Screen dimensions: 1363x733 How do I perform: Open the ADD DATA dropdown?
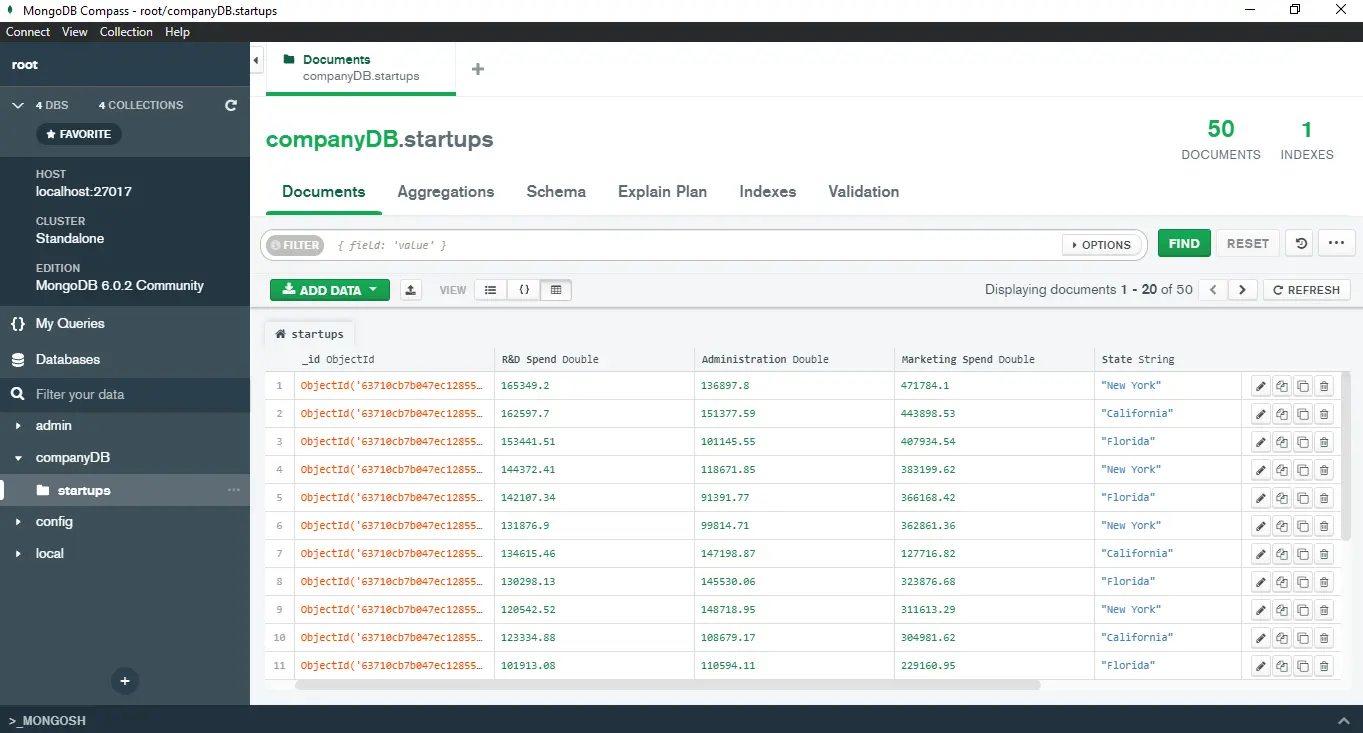[329, 290]
